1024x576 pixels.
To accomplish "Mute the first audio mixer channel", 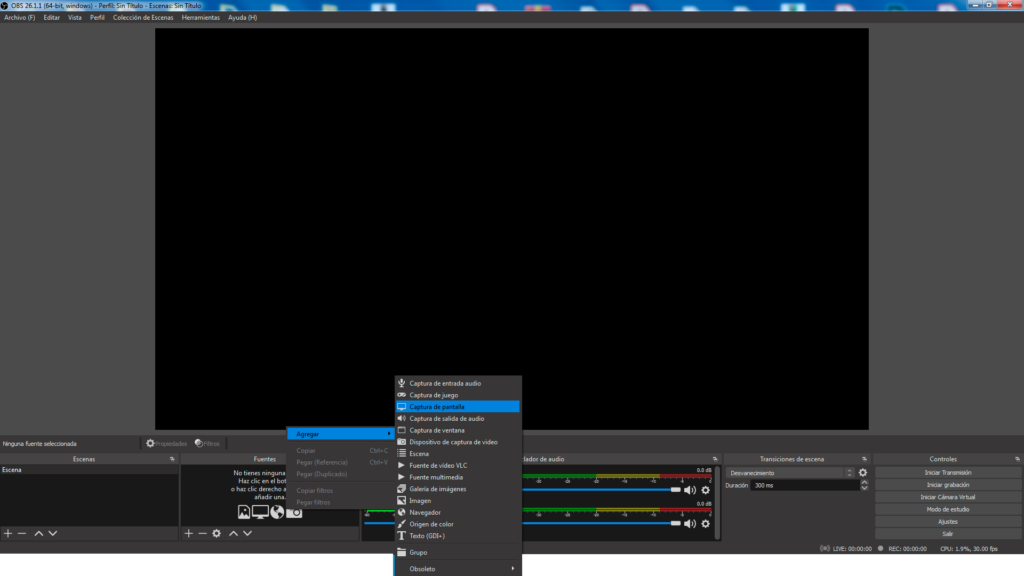I will coord(690,490).
